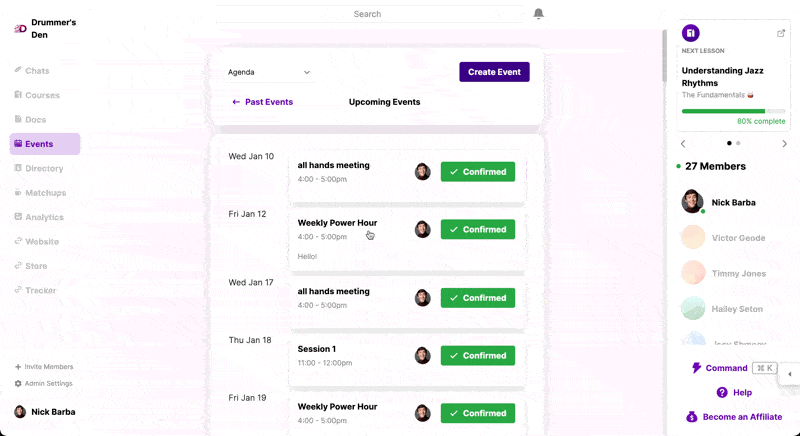Screen dimensions: 800x436
Task: Toggle Confirmed for Fri Jan 12 Power Hour
Action: pyautogui.click(x=478, y=229)
